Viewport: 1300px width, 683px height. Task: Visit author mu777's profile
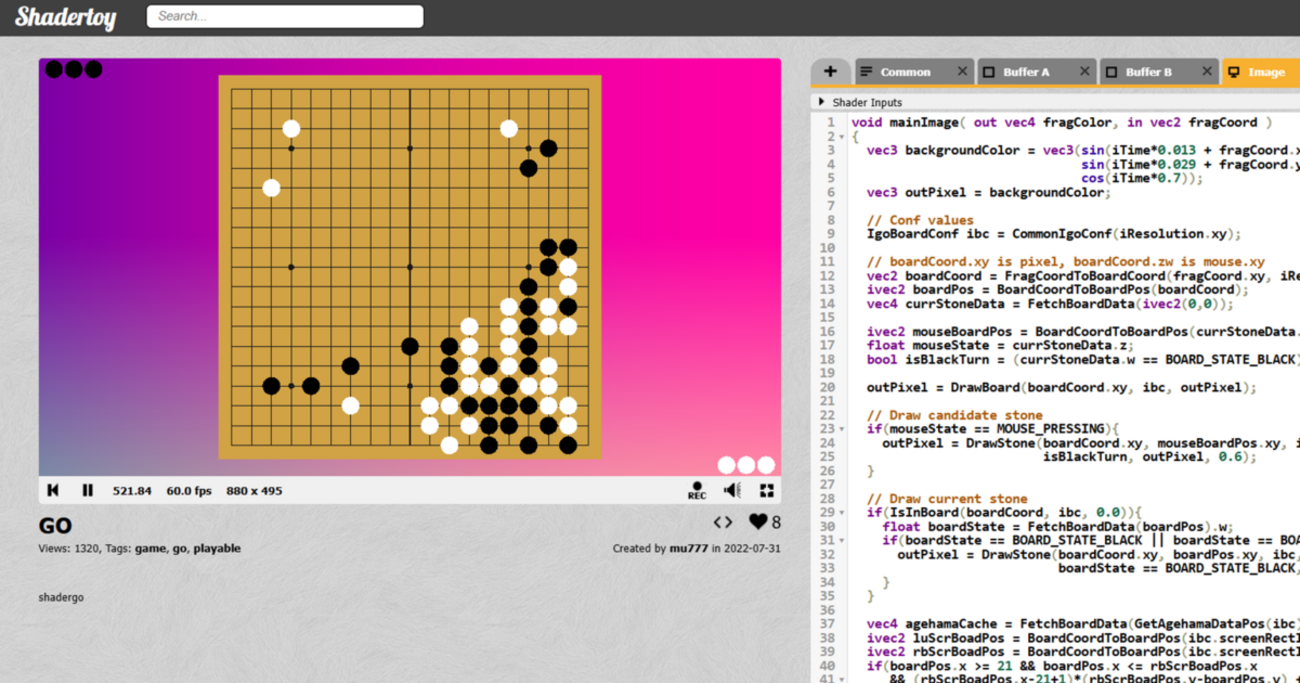point(687,548)
